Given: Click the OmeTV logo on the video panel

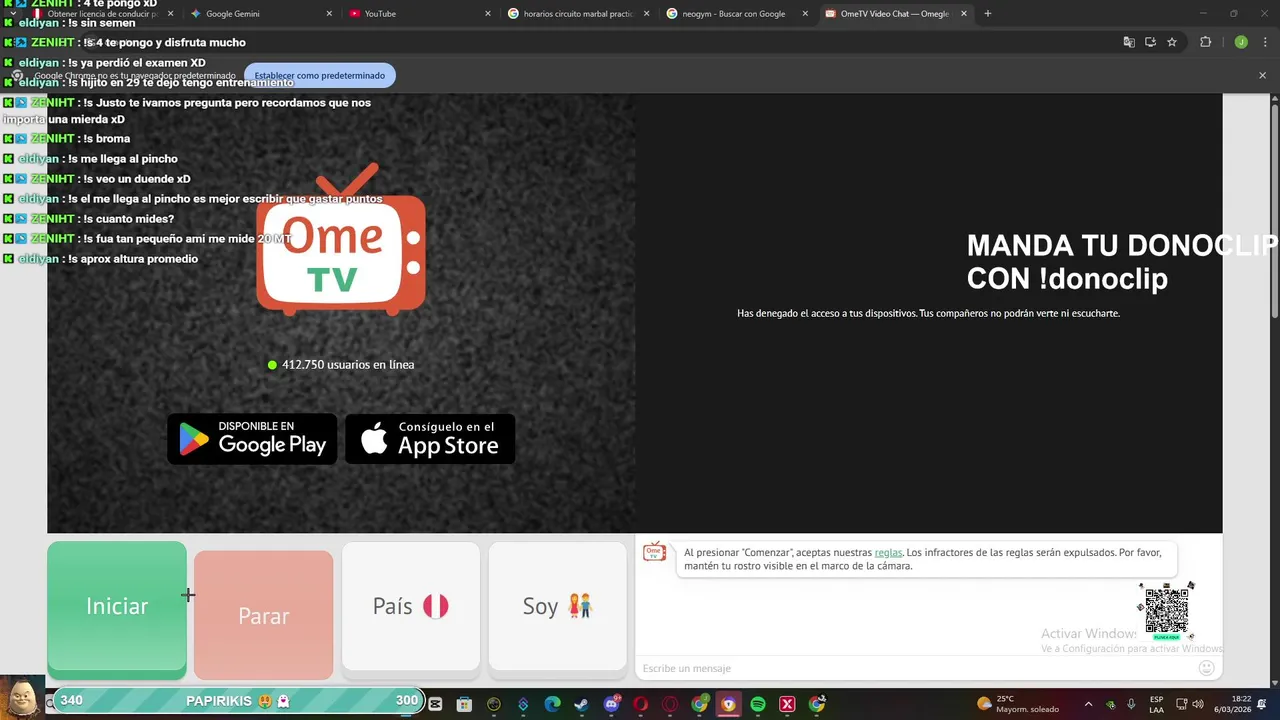Looking at the screenshot, I should pyautogui.click(x=341, y=240).
